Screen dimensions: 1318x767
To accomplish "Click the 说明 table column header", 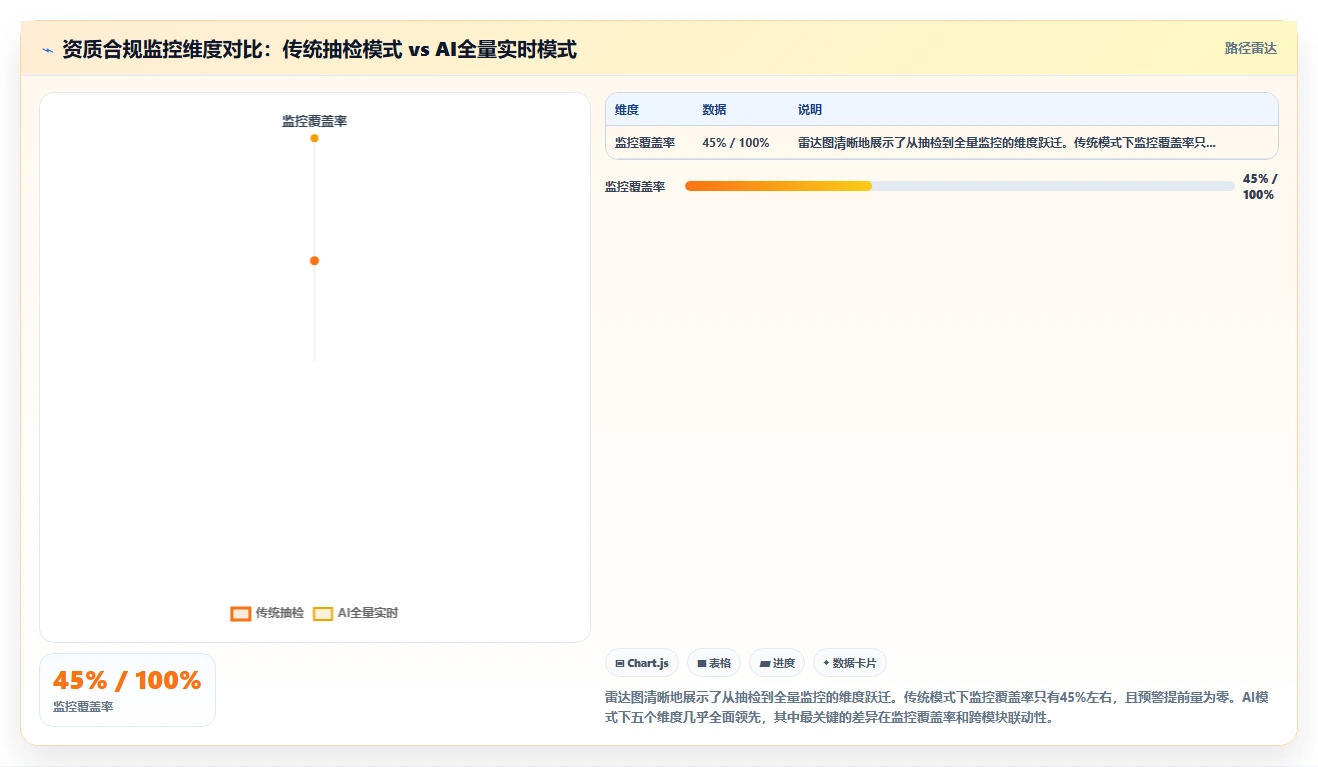I will coord(810,110).
